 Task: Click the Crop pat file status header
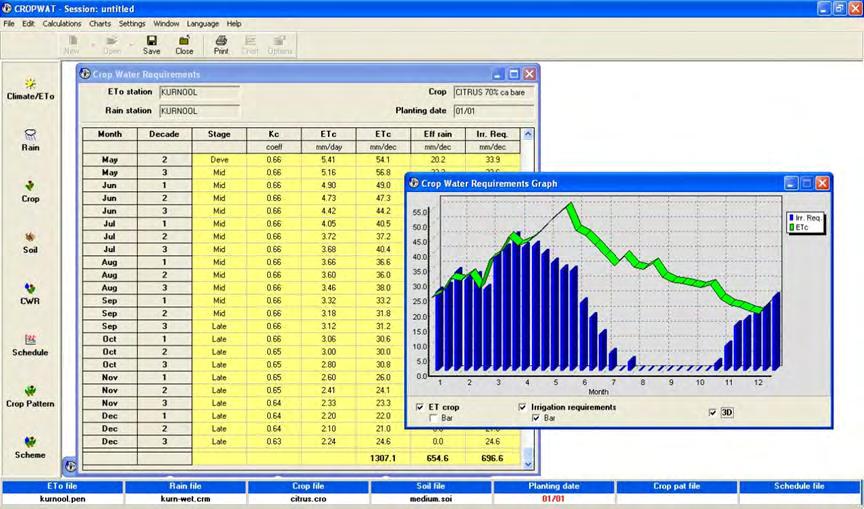pyautogui.click(x=677, y=486)
